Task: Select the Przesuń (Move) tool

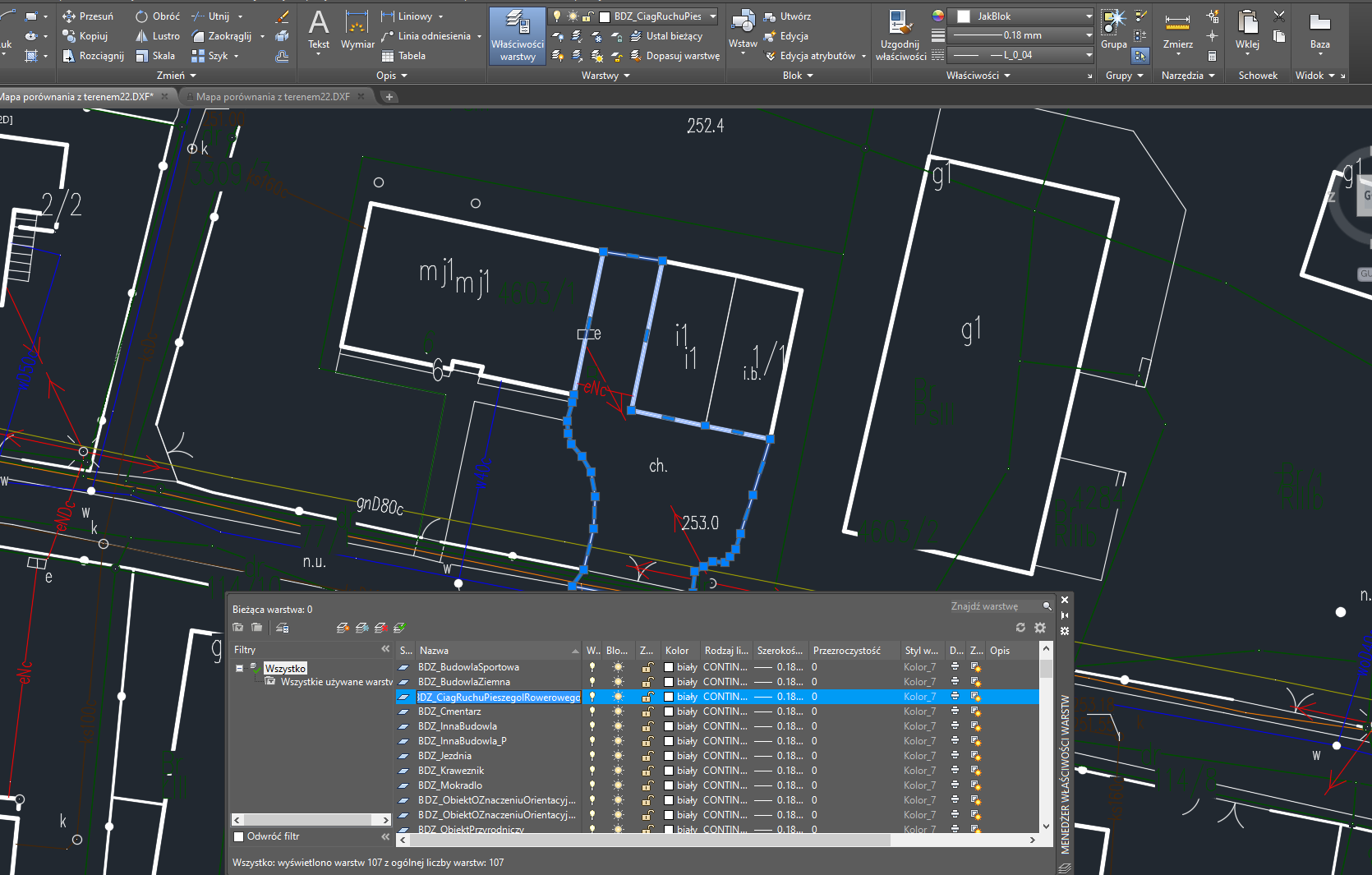Action: [x=88, y=16]
